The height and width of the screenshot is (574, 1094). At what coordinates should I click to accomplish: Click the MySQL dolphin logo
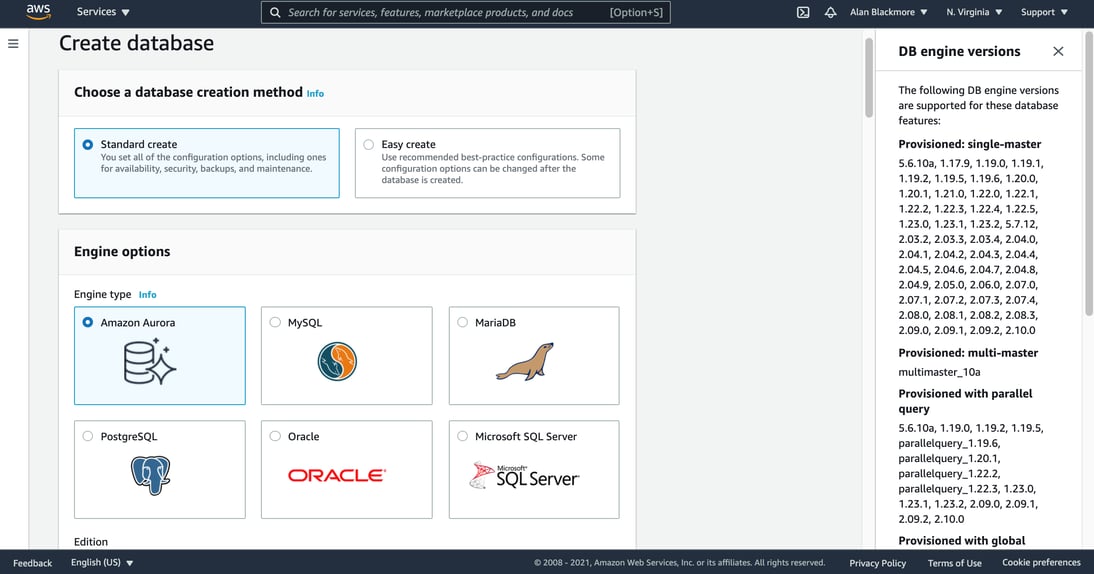coord(337,361)
